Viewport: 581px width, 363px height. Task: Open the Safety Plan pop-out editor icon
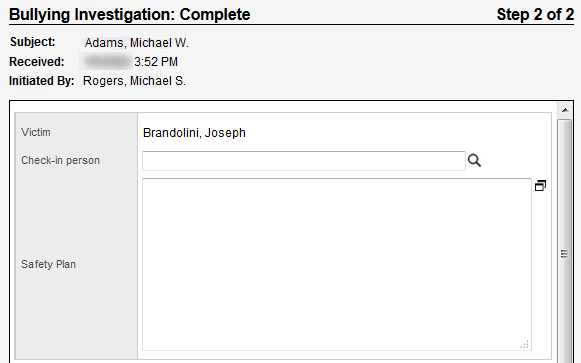(x=540, y=186)
